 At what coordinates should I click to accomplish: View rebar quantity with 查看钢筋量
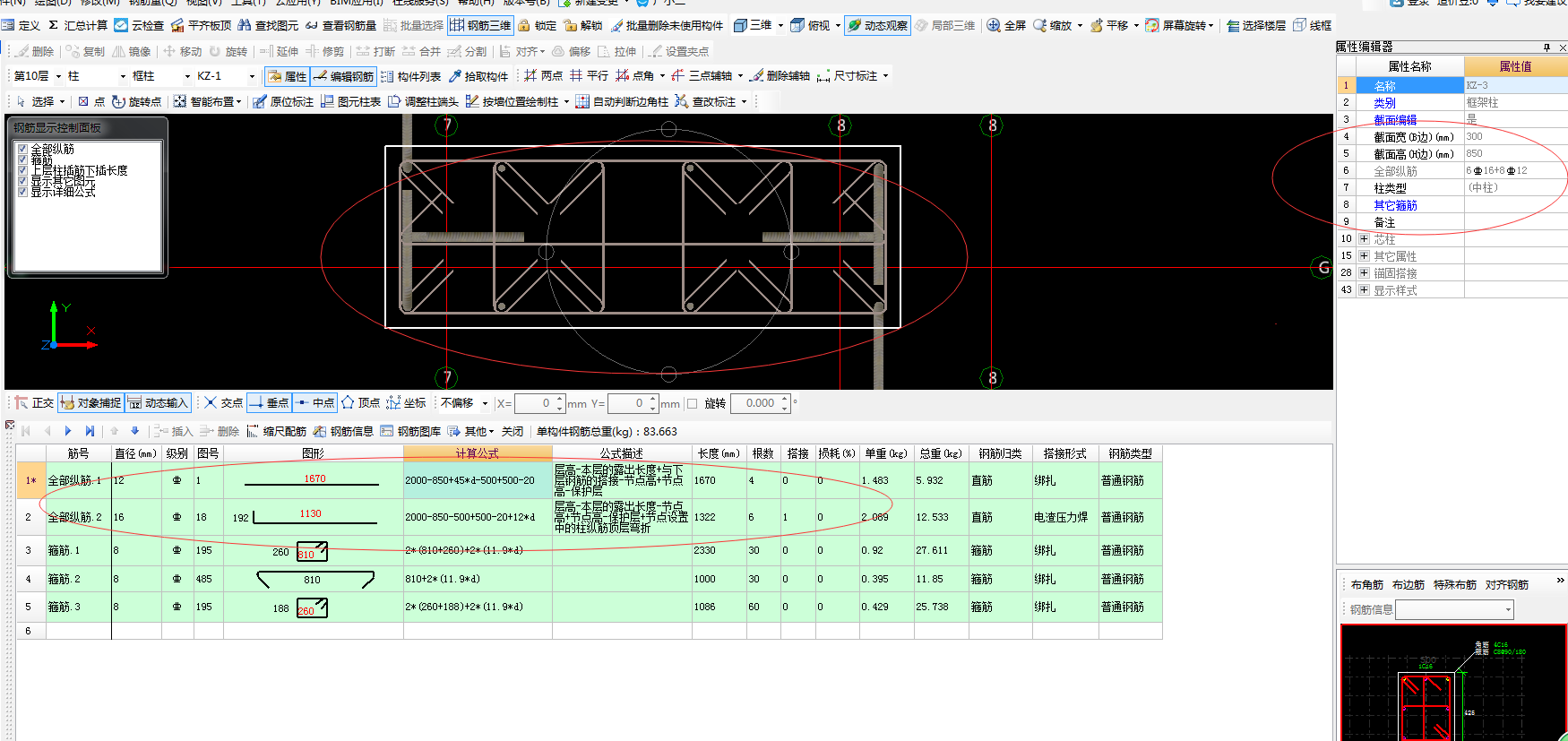tap(341, 25)
